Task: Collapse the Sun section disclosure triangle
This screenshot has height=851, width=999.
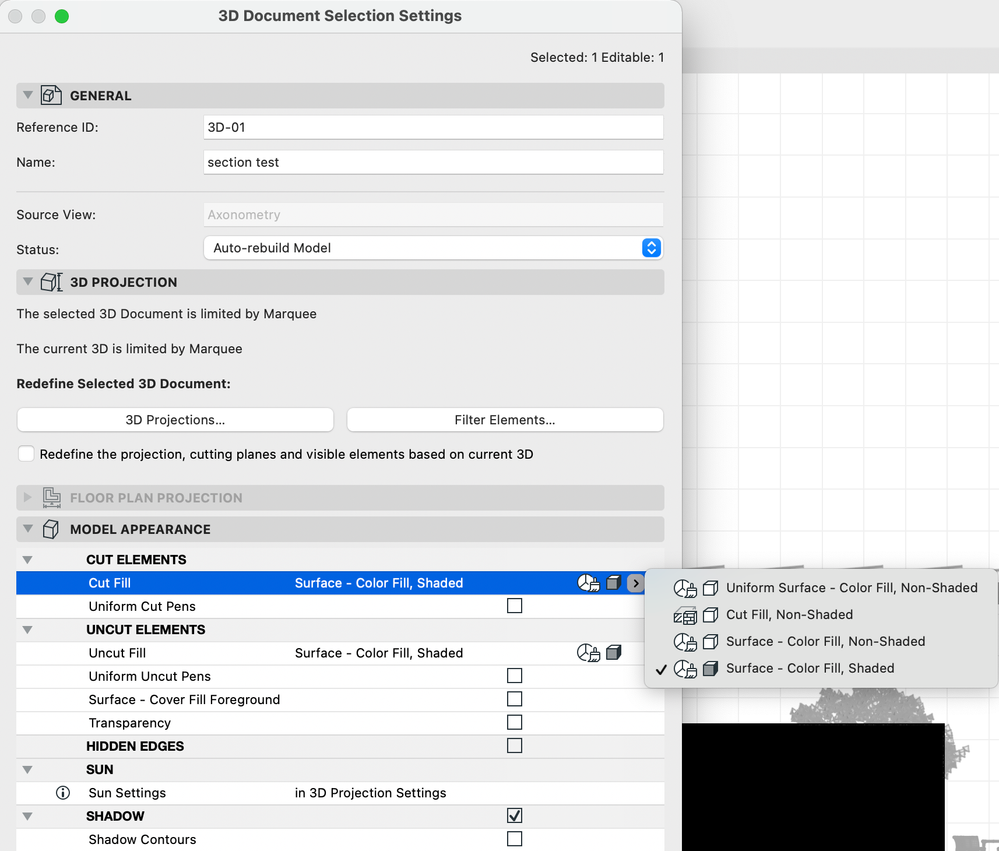Action: (26, 769)
